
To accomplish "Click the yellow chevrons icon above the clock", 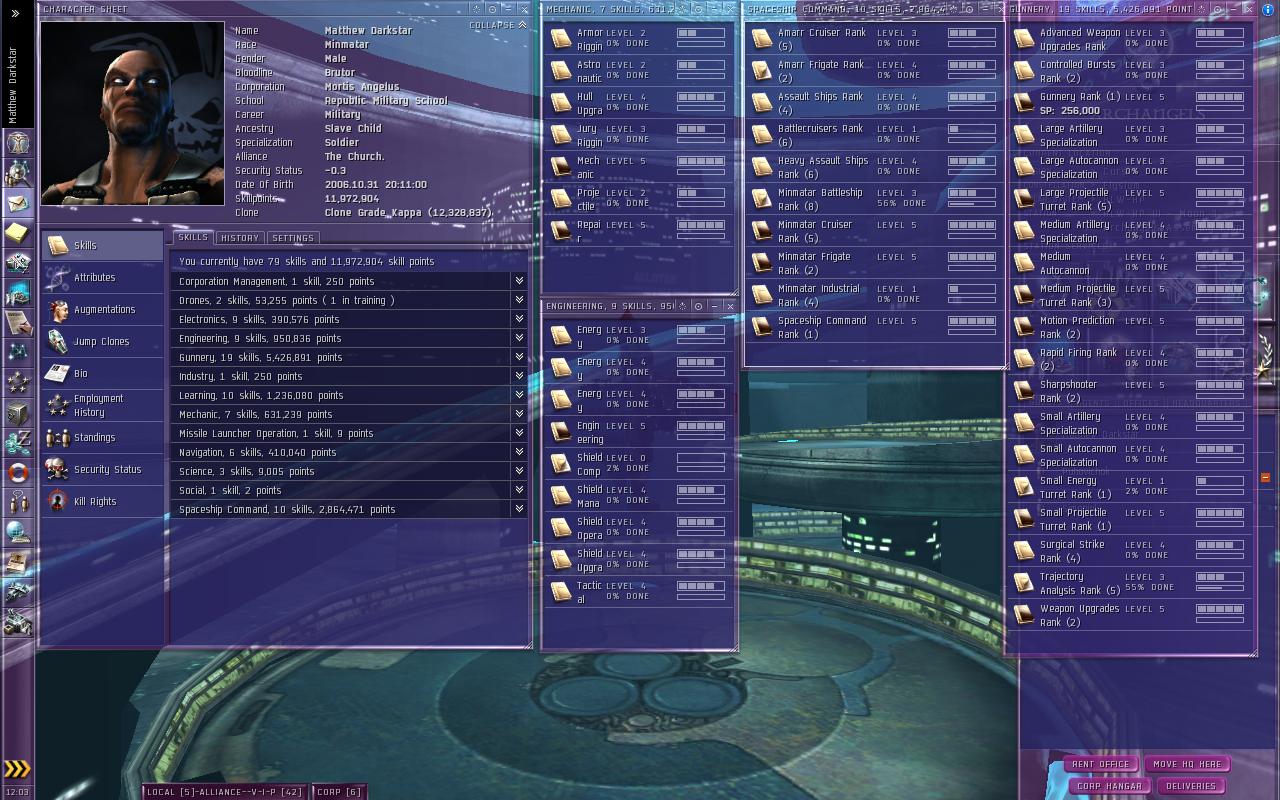I will click(x=17, y=769).
